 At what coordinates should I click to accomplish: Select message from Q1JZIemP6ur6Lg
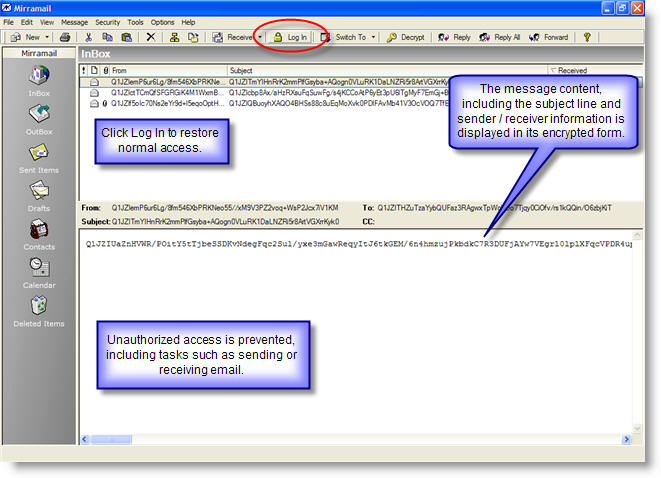pyautogui.click(x=166, y=82)
